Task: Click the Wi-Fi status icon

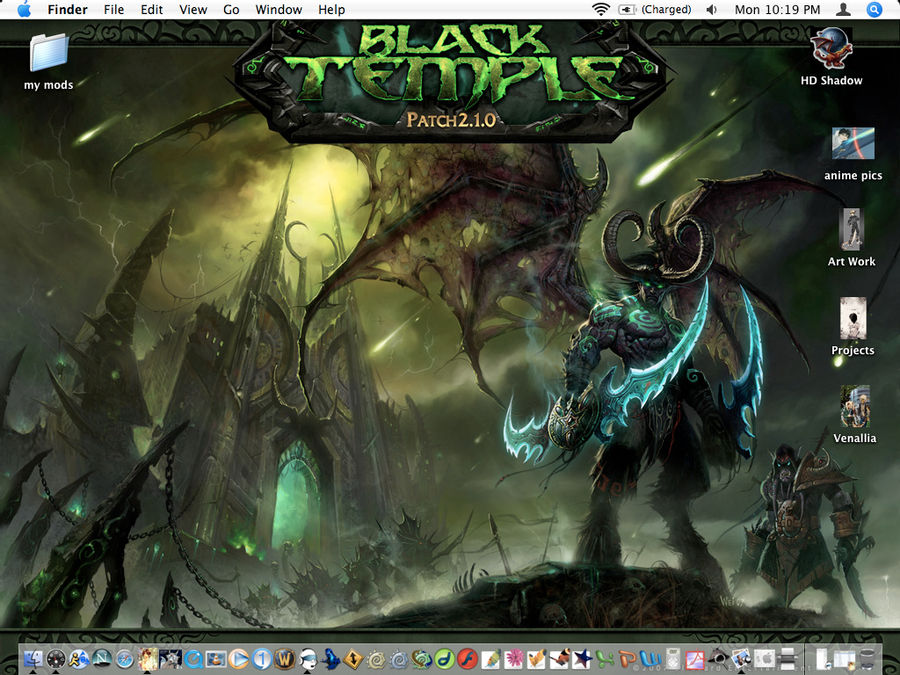Action: (x=600, y=10)
